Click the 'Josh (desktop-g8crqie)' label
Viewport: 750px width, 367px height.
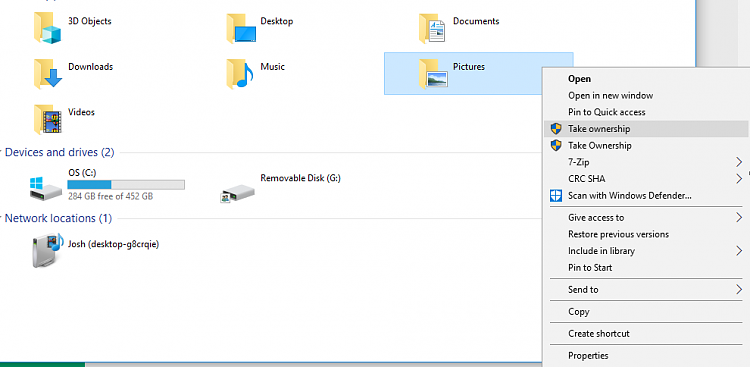(113, 244)
